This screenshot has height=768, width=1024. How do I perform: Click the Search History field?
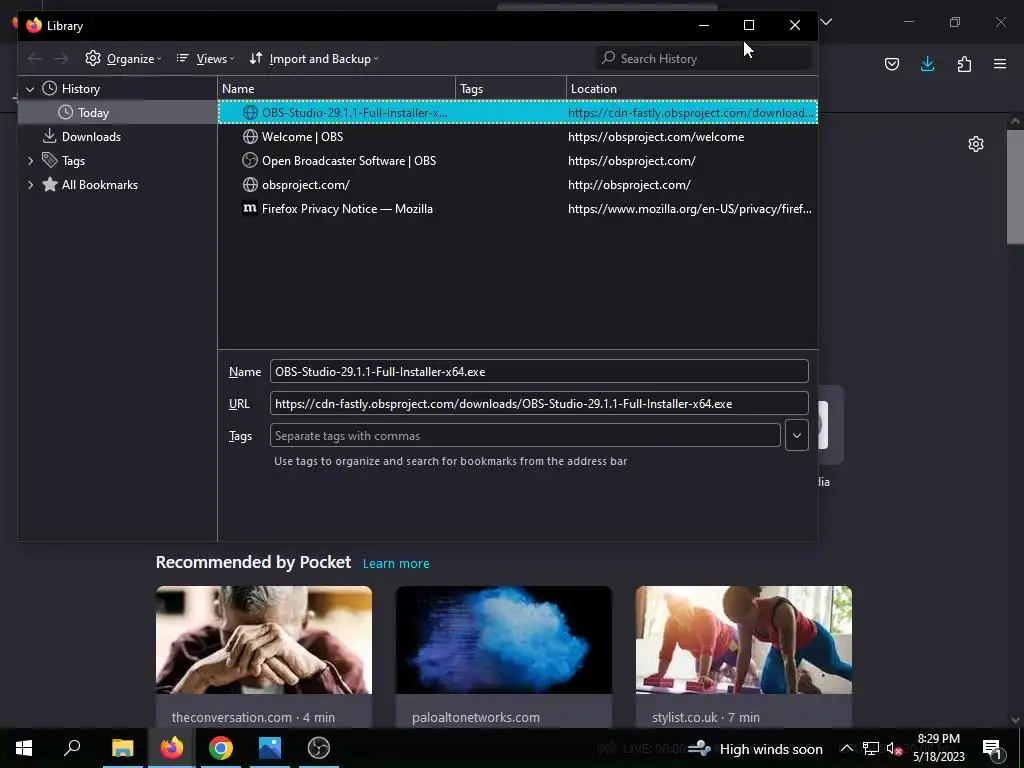tap(704, 59)
